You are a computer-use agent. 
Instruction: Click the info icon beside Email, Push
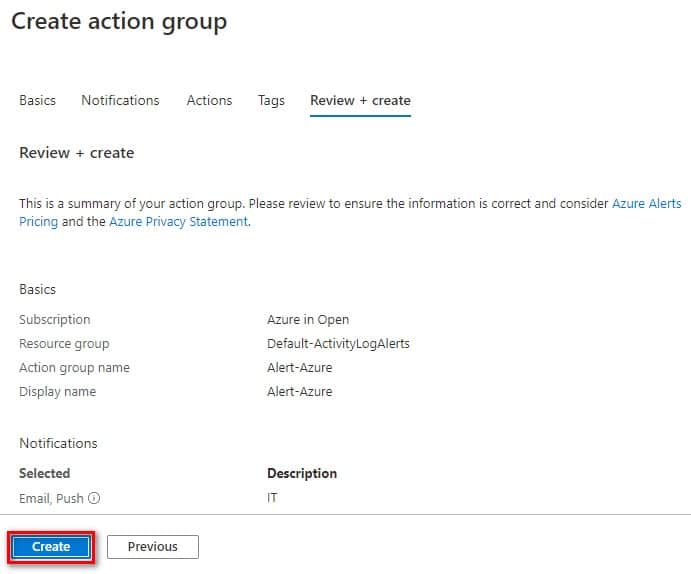coord(95,498)
